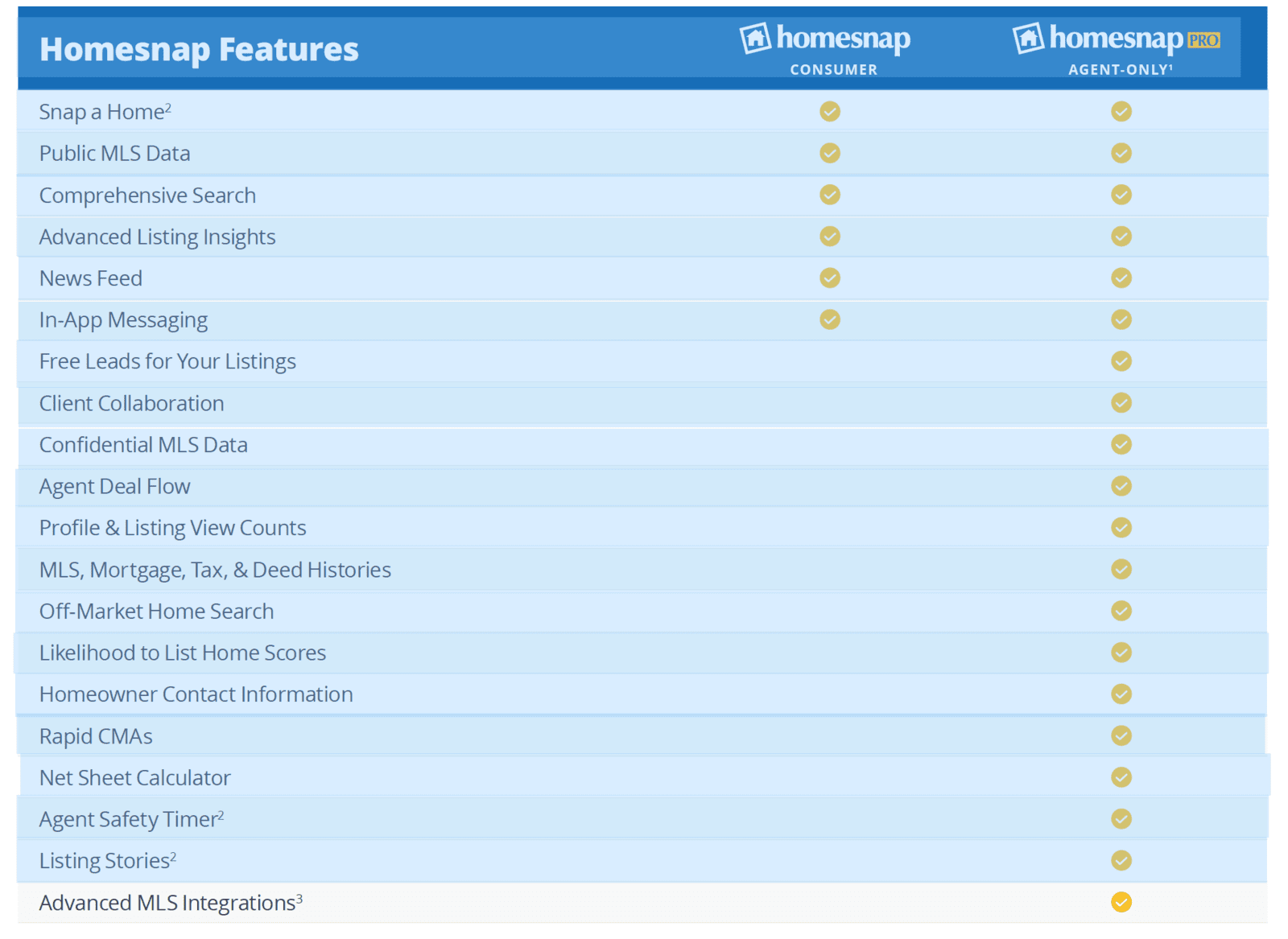1288x939 pixels.
Task: Select the News Feed feature text
Action: (x=91, y=278)
